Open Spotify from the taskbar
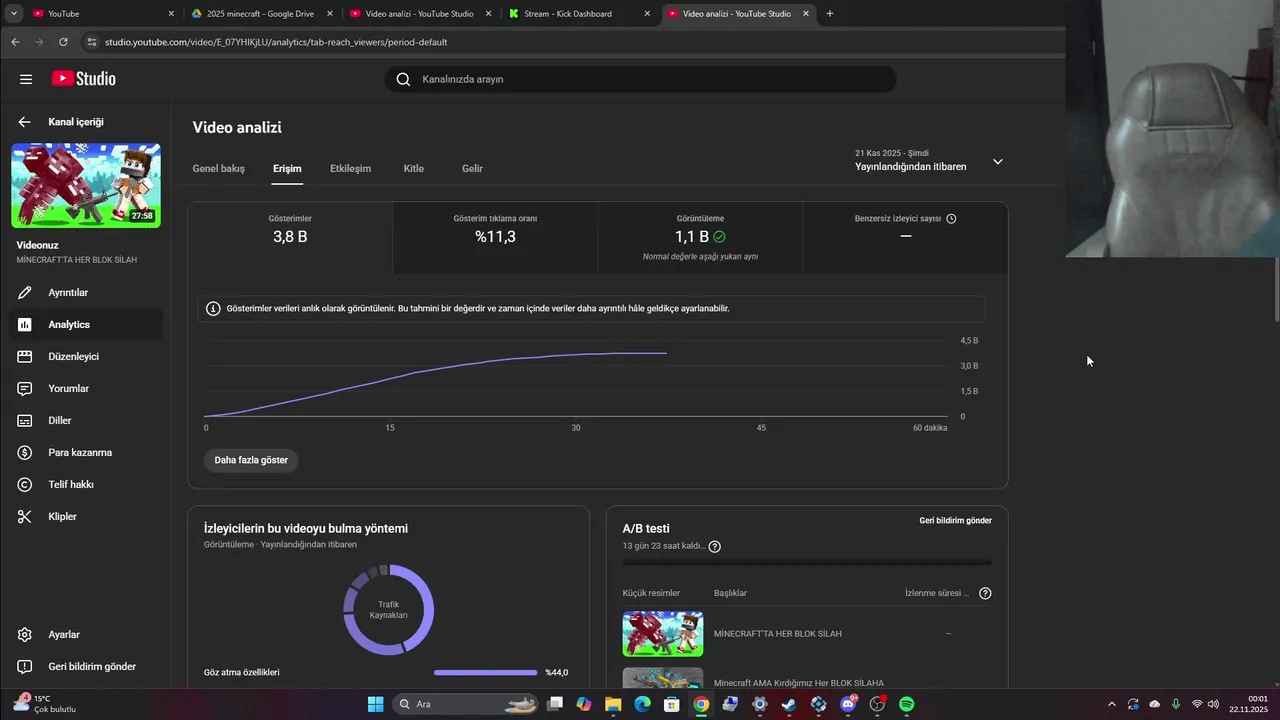The image size is (1280, 720). 907,704
